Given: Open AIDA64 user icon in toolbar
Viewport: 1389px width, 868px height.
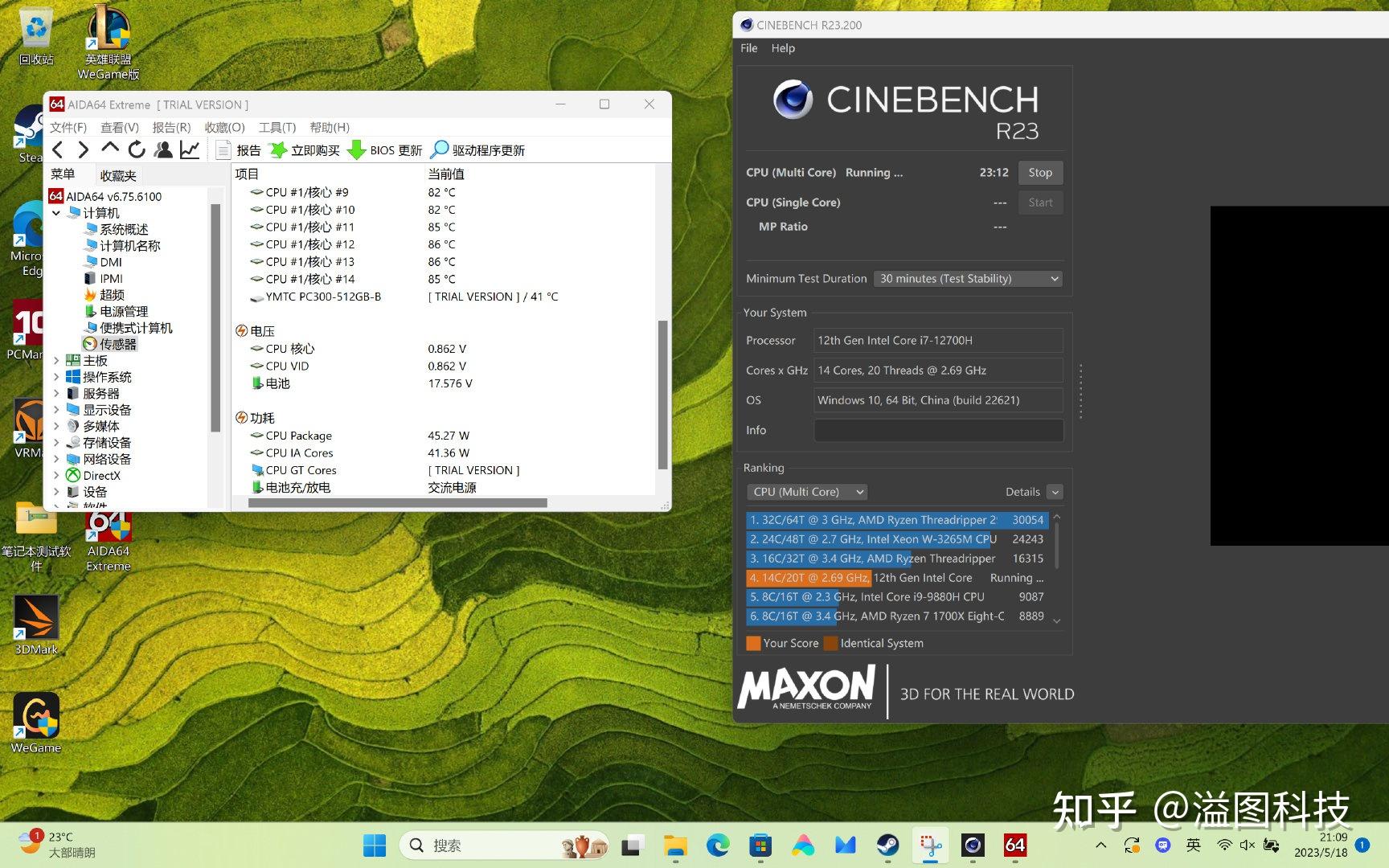Looking at the screenshot, I should (163, 149).
